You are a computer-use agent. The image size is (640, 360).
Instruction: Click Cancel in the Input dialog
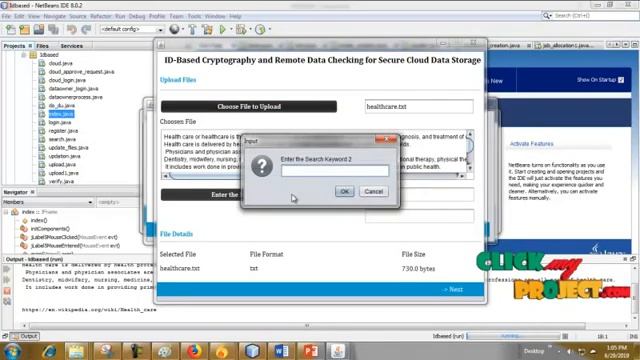pyautogui.click(x=373, y=191)
